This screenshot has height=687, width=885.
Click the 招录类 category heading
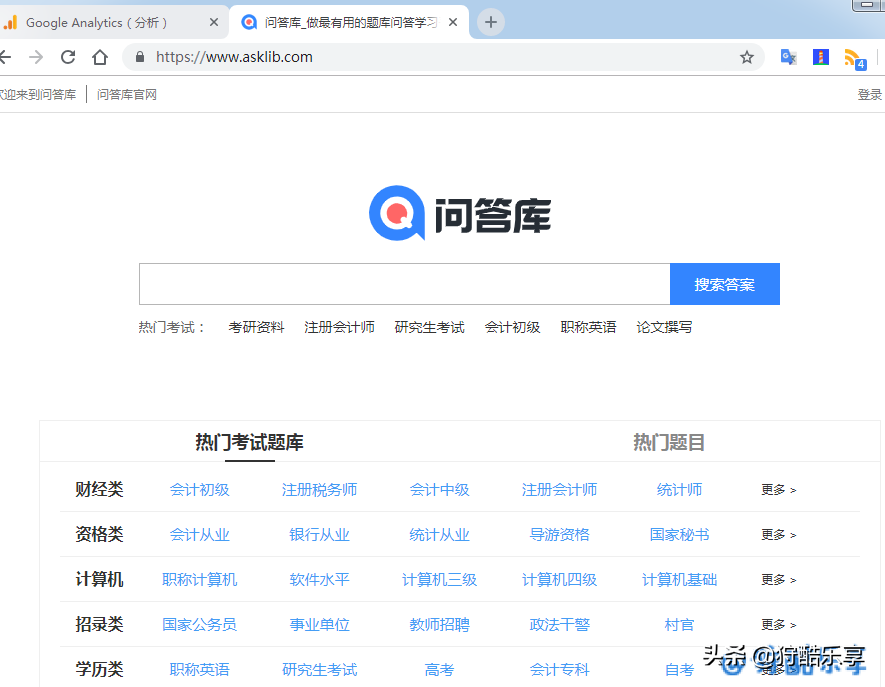point(99,625)
